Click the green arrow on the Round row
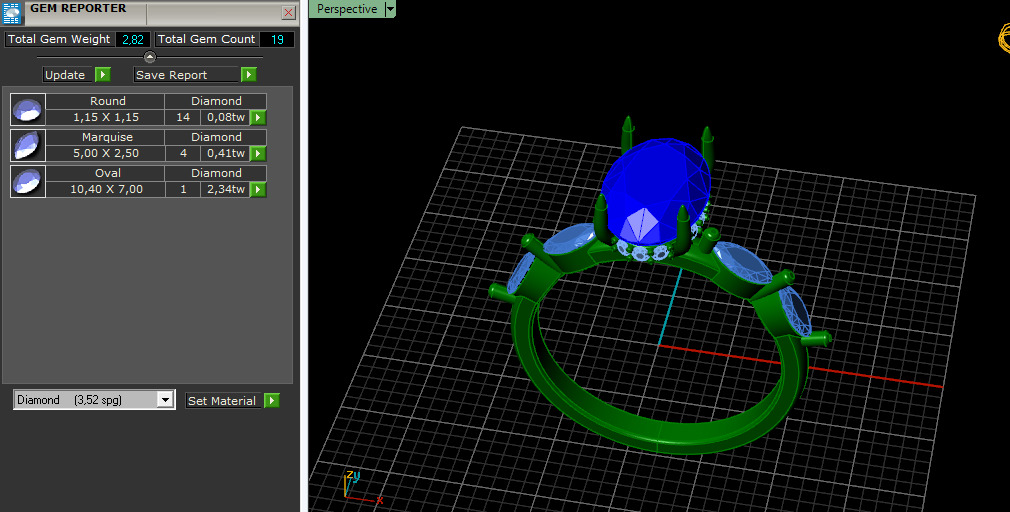 click(258, 117)
